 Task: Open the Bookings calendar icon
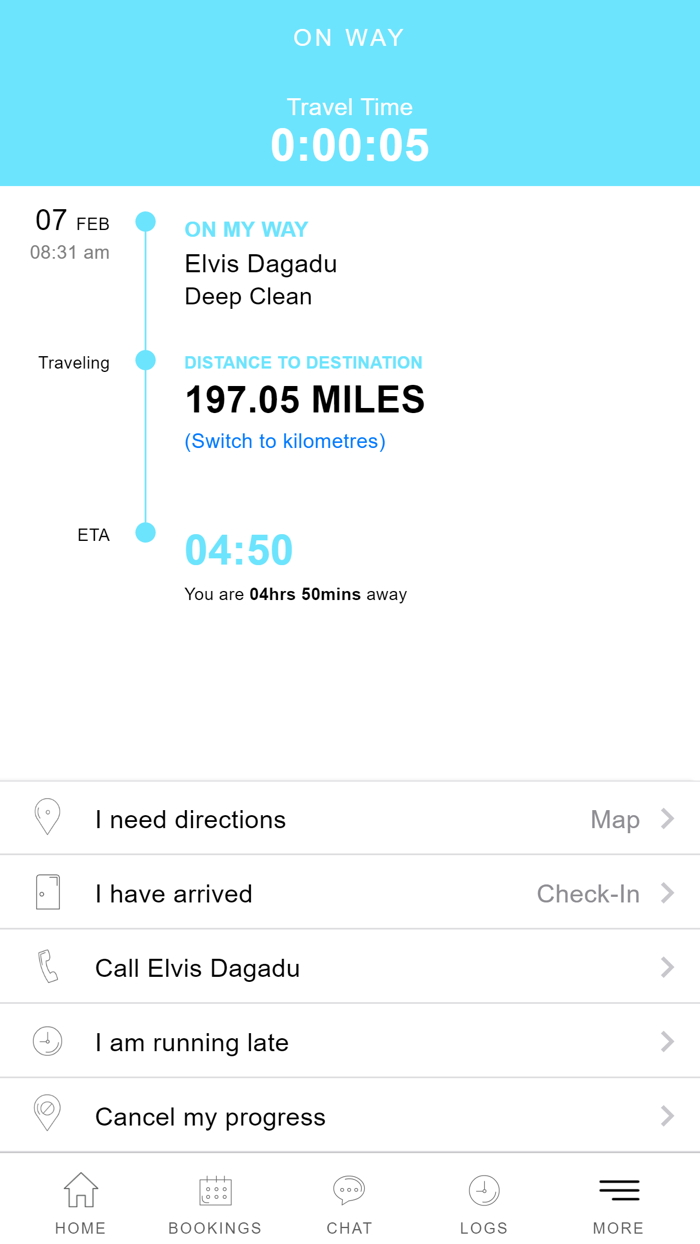[x=215, y=1190]
